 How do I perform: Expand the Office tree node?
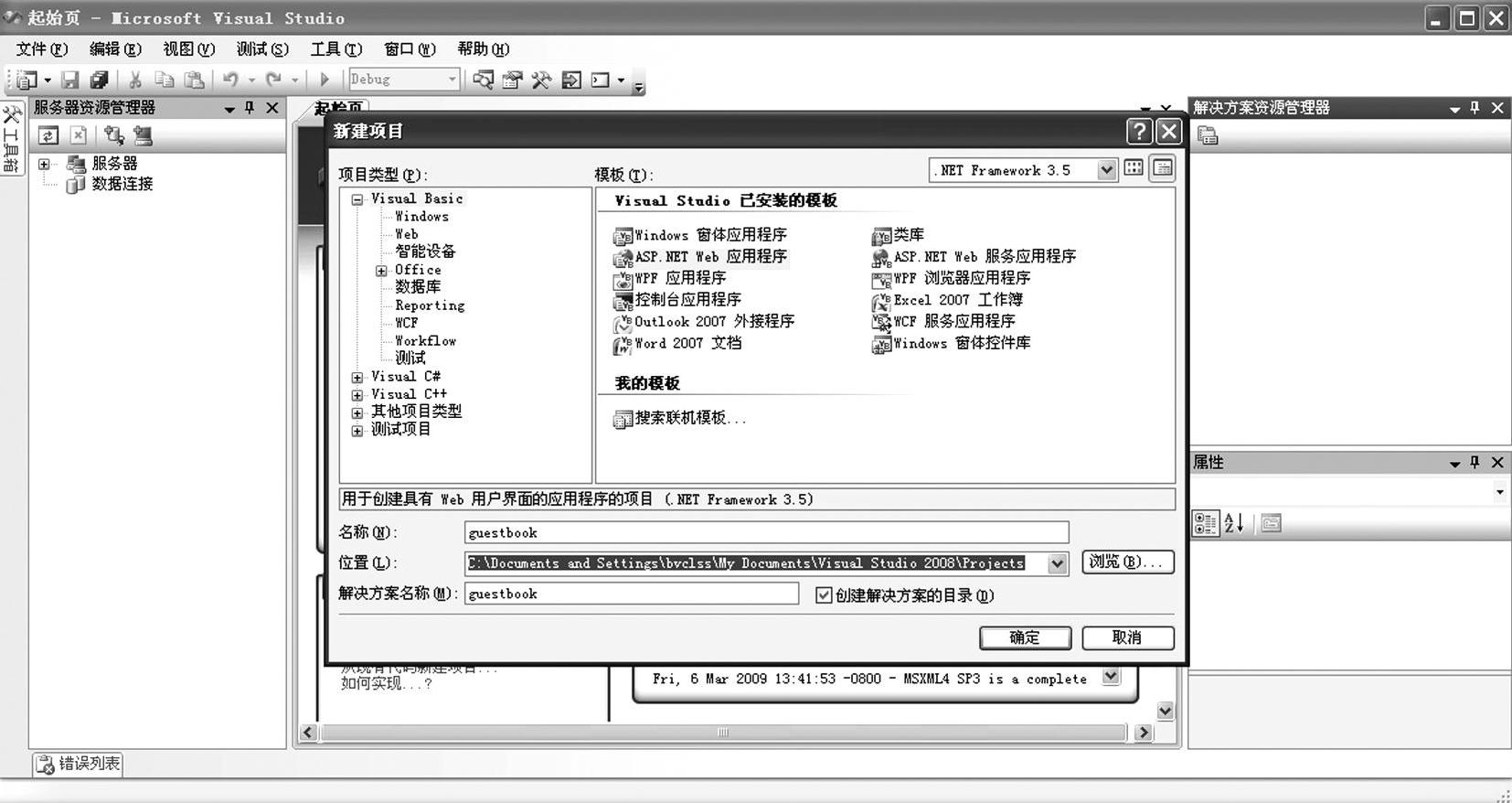381,271
